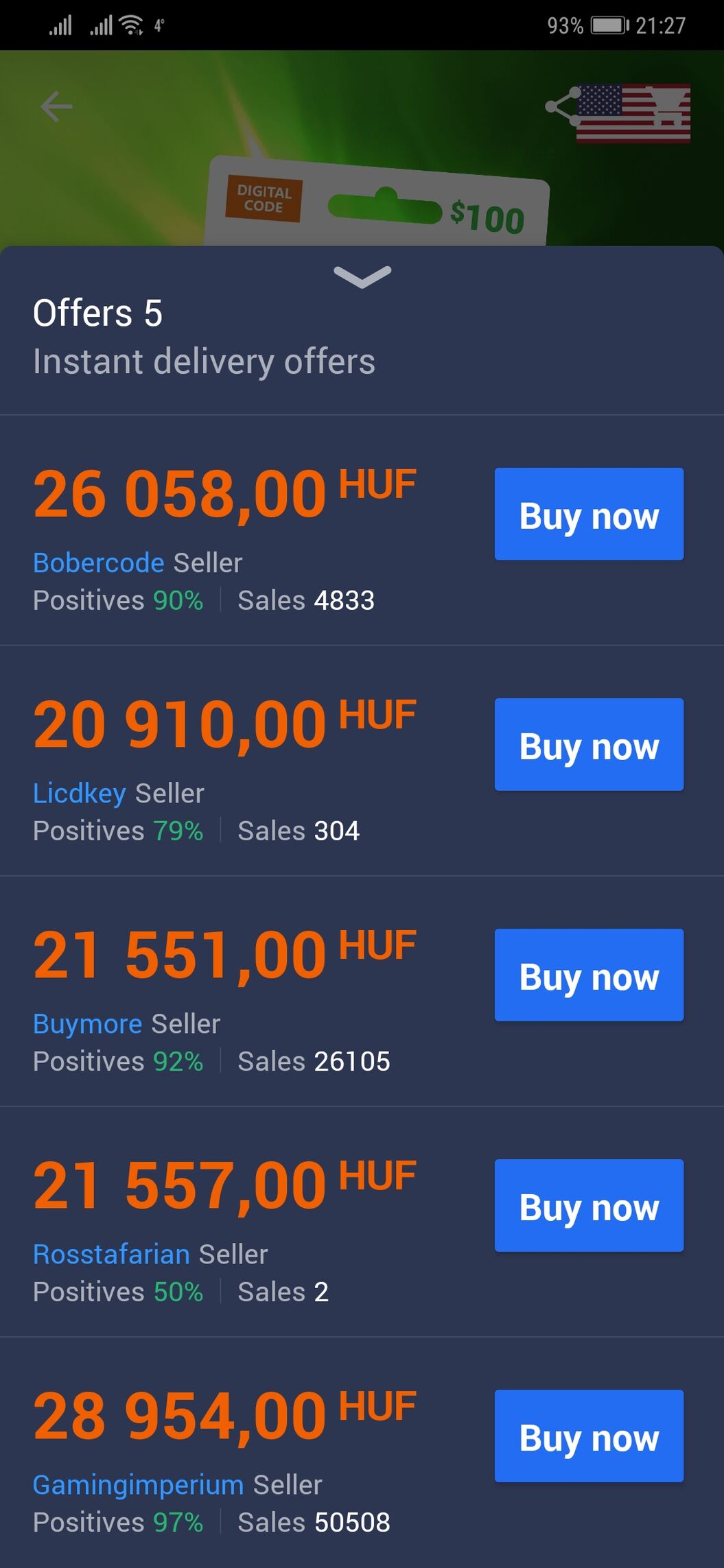View the Buymore seller page
This screenshot has height=1568, width=724.
(x=88, y=1023)
